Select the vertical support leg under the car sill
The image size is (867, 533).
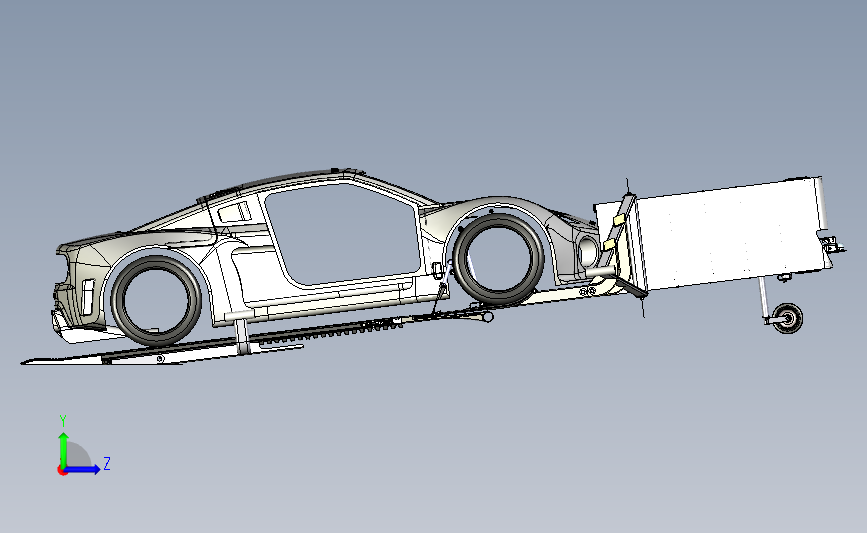(x=242, y=336)
